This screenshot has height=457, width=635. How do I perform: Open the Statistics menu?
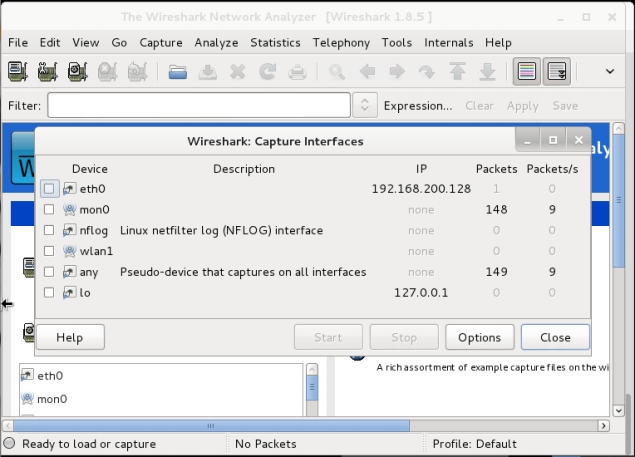275,43
